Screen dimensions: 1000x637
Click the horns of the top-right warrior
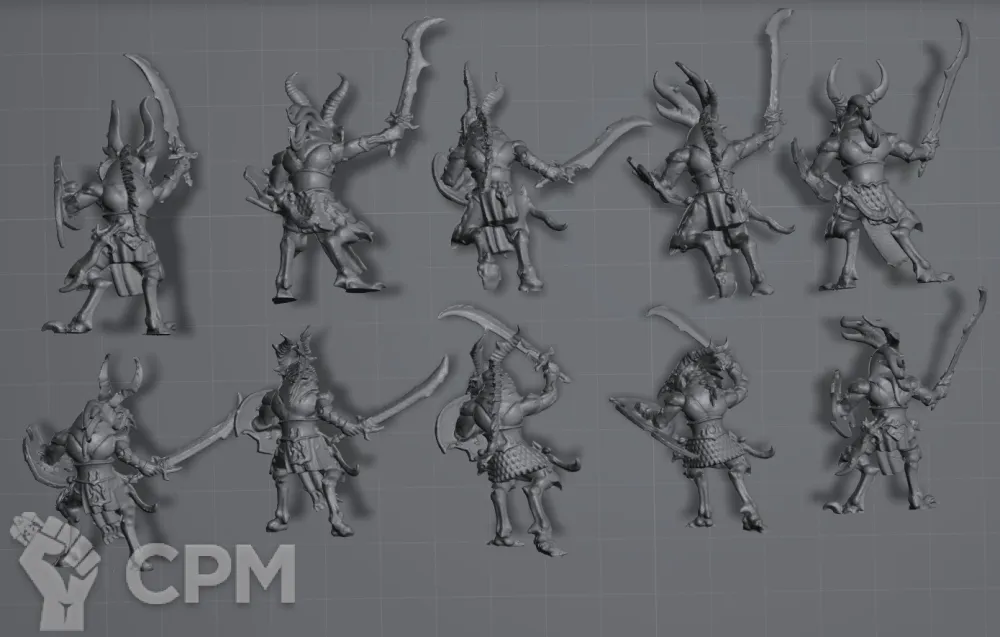coord(857,85)
